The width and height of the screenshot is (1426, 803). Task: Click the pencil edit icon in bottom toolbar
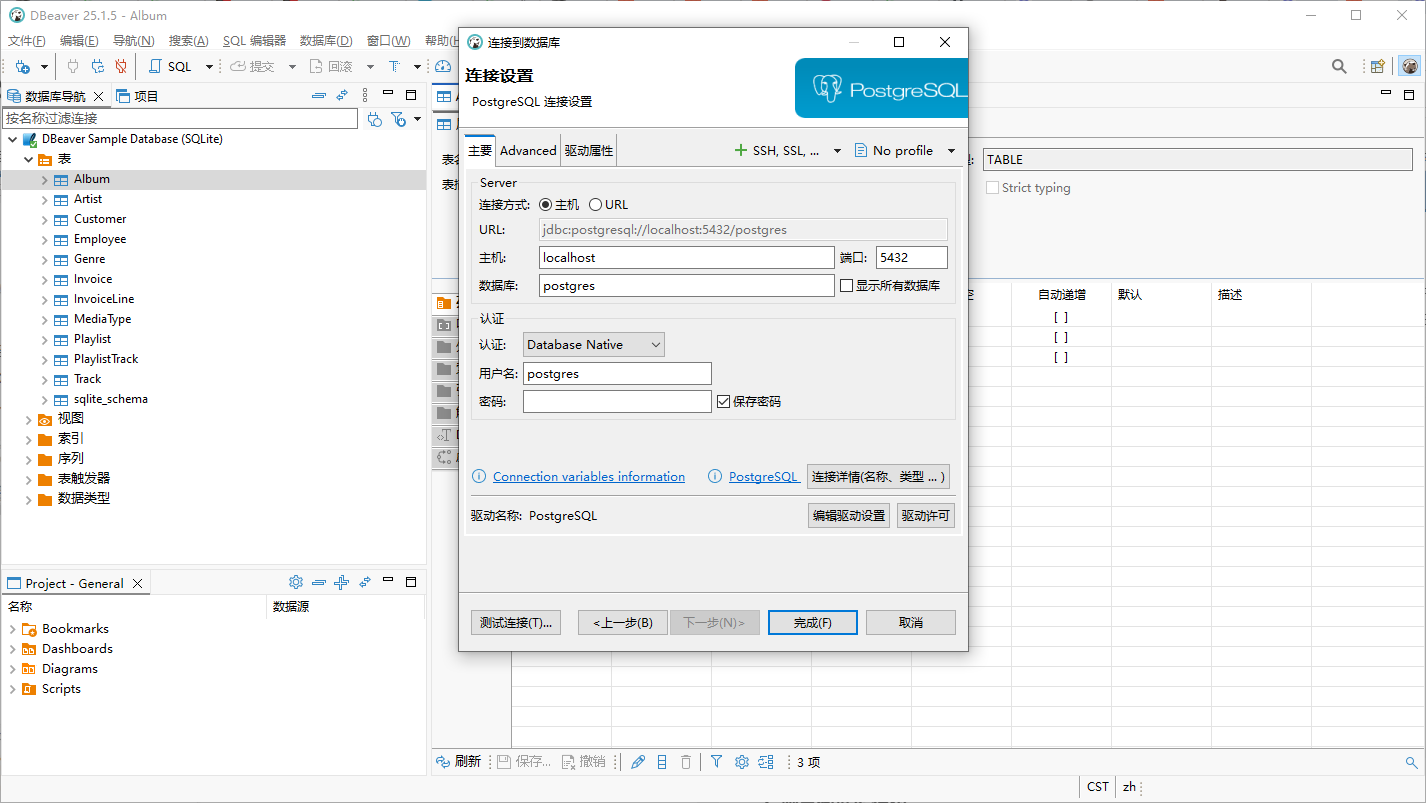638,762
